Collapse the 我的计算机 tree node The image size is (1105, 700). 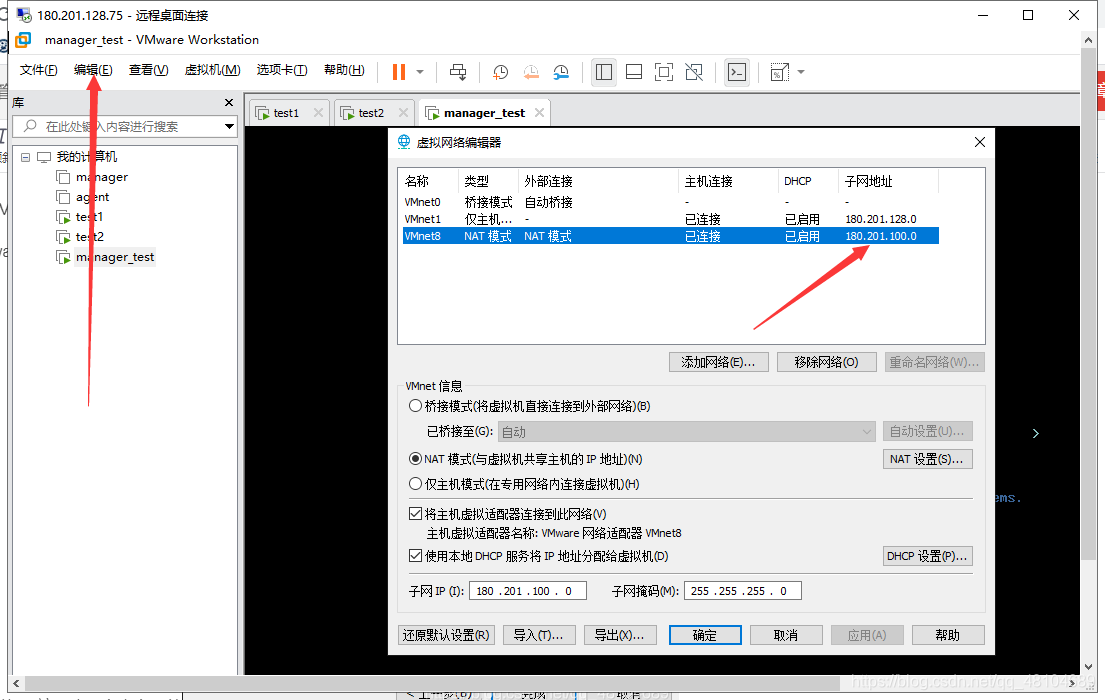tap(25, 157)
